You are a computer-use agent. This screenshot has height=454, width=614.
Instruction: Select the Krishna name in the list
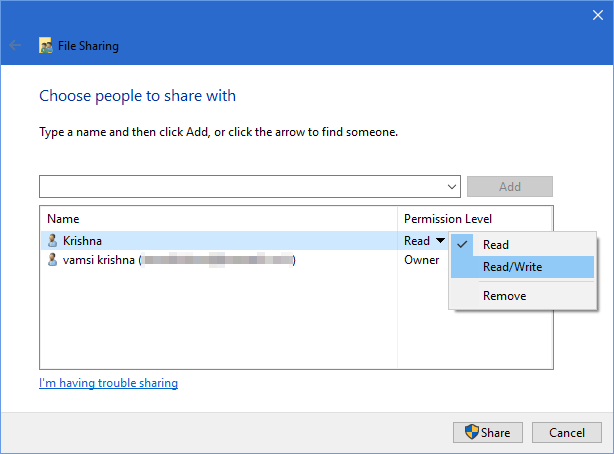click(82, 240)
